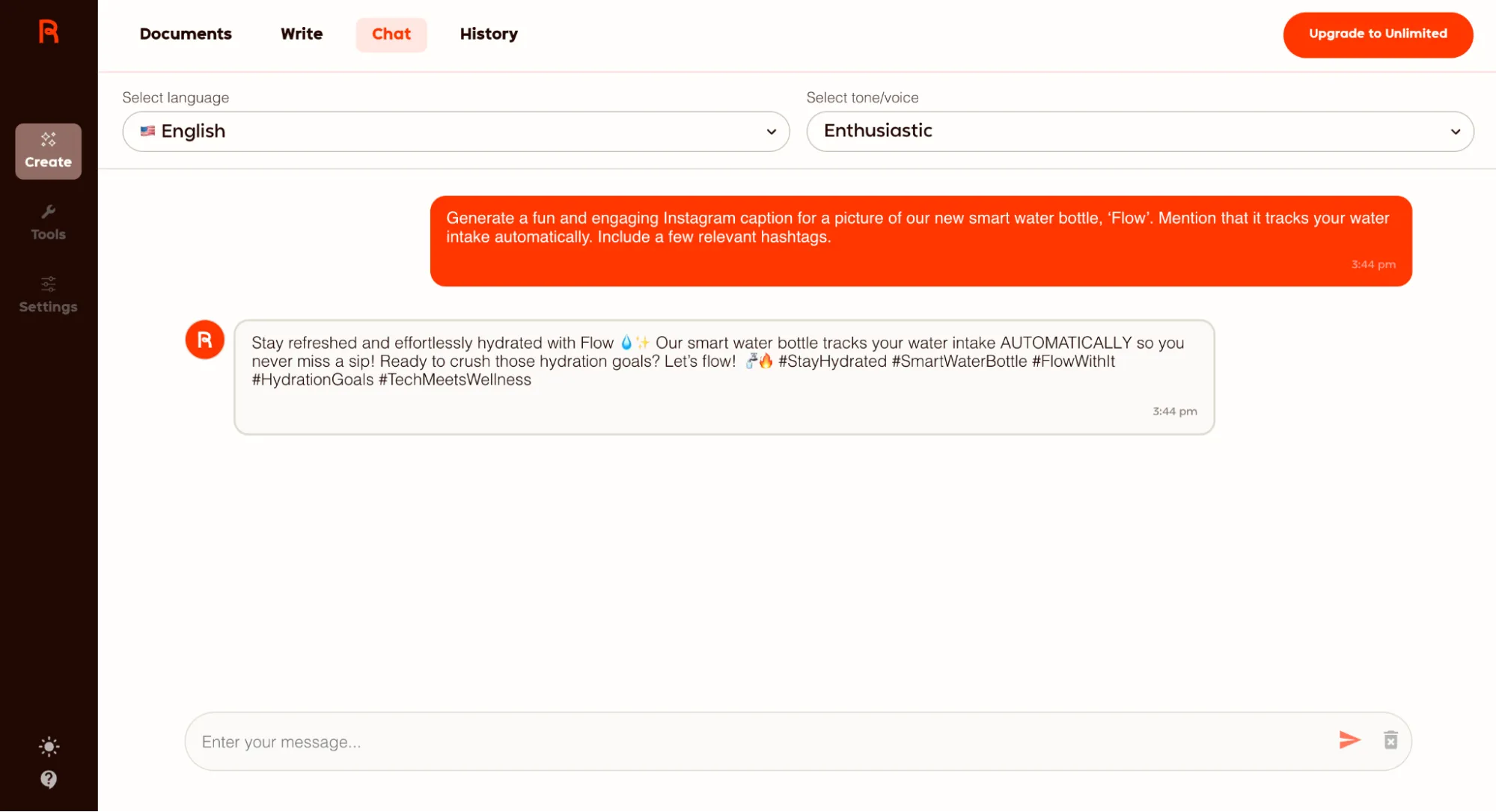This screenshot has height=812, width=1496.
Task: Open the Create section in the sidebar
Action: (48, 150)
